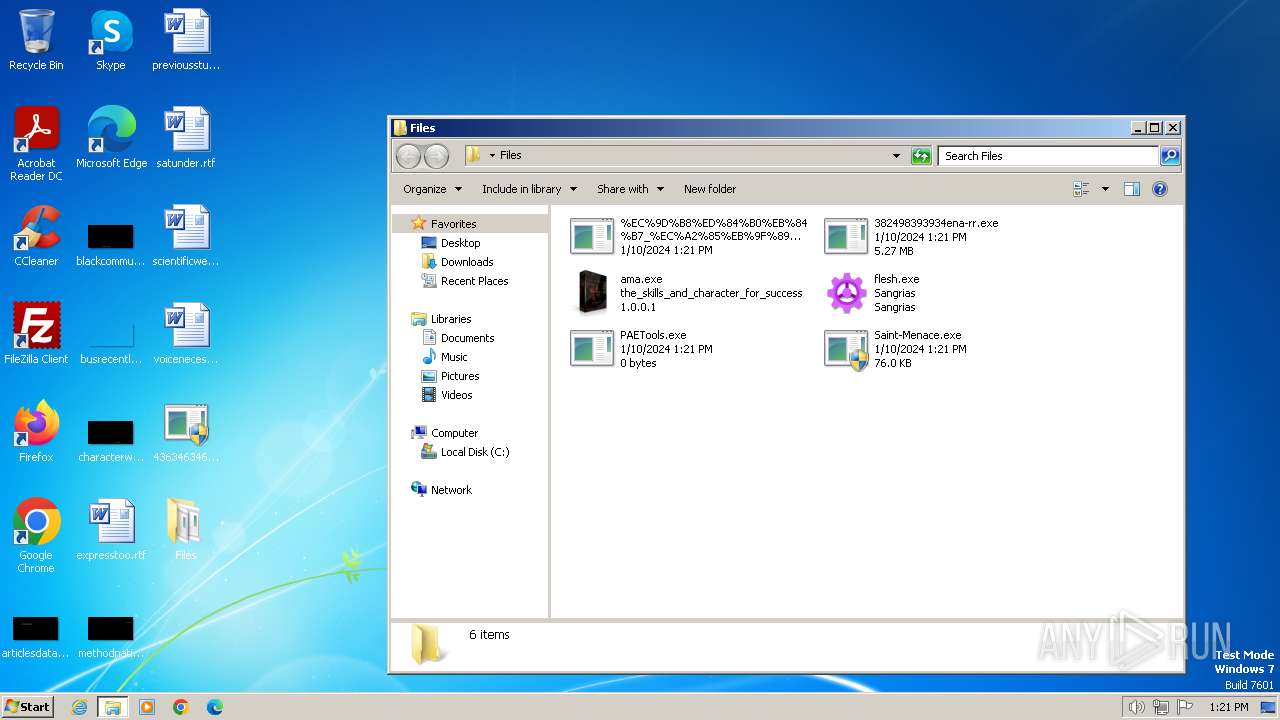1280x720 pixels.
Task: Select the voiceneces document on desktop
Action: [x=186, y=334]
